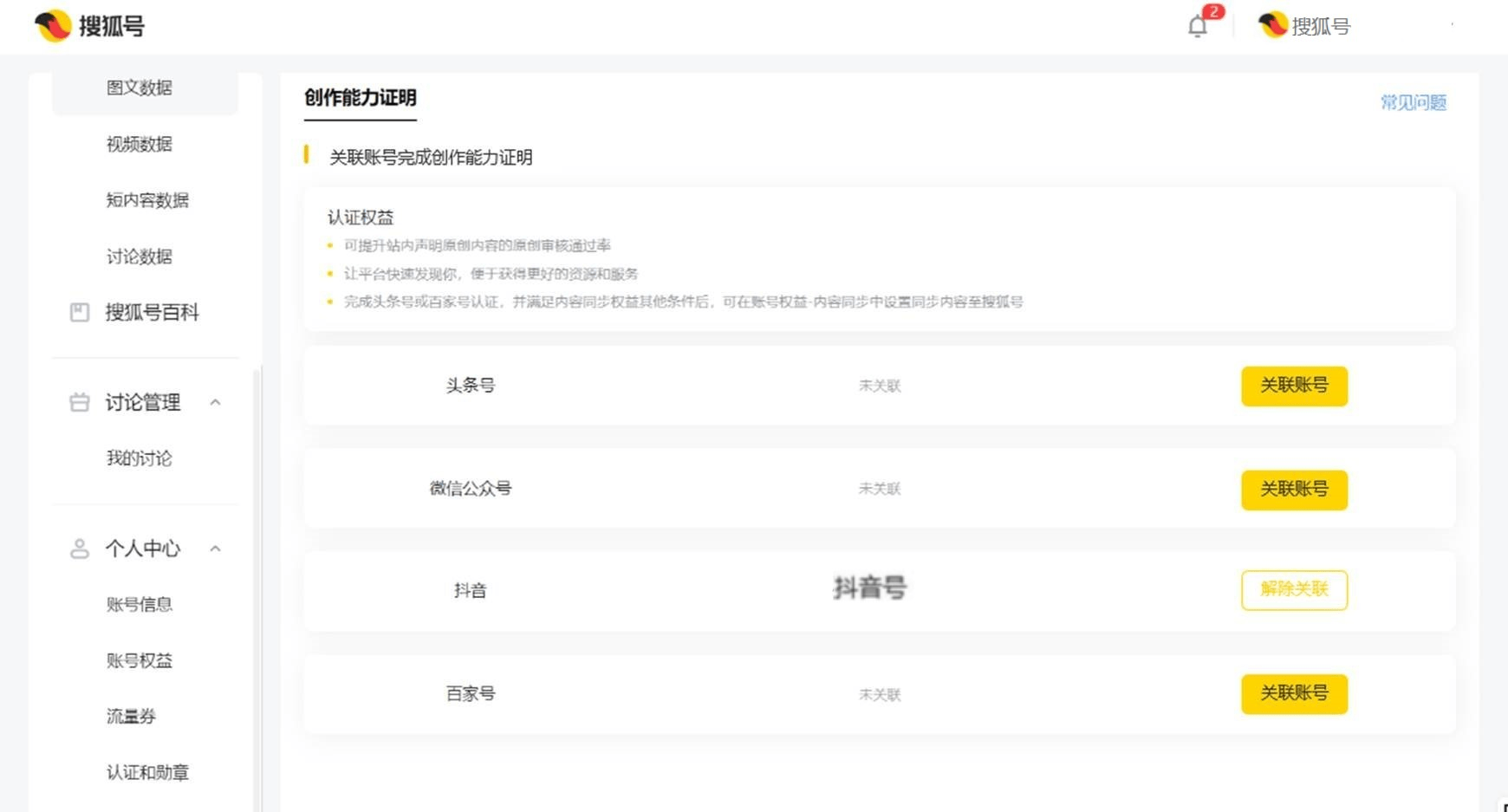Click the 百家号 platform label
The width and height of the screenshot is (1508, 812).
(471, 694)
